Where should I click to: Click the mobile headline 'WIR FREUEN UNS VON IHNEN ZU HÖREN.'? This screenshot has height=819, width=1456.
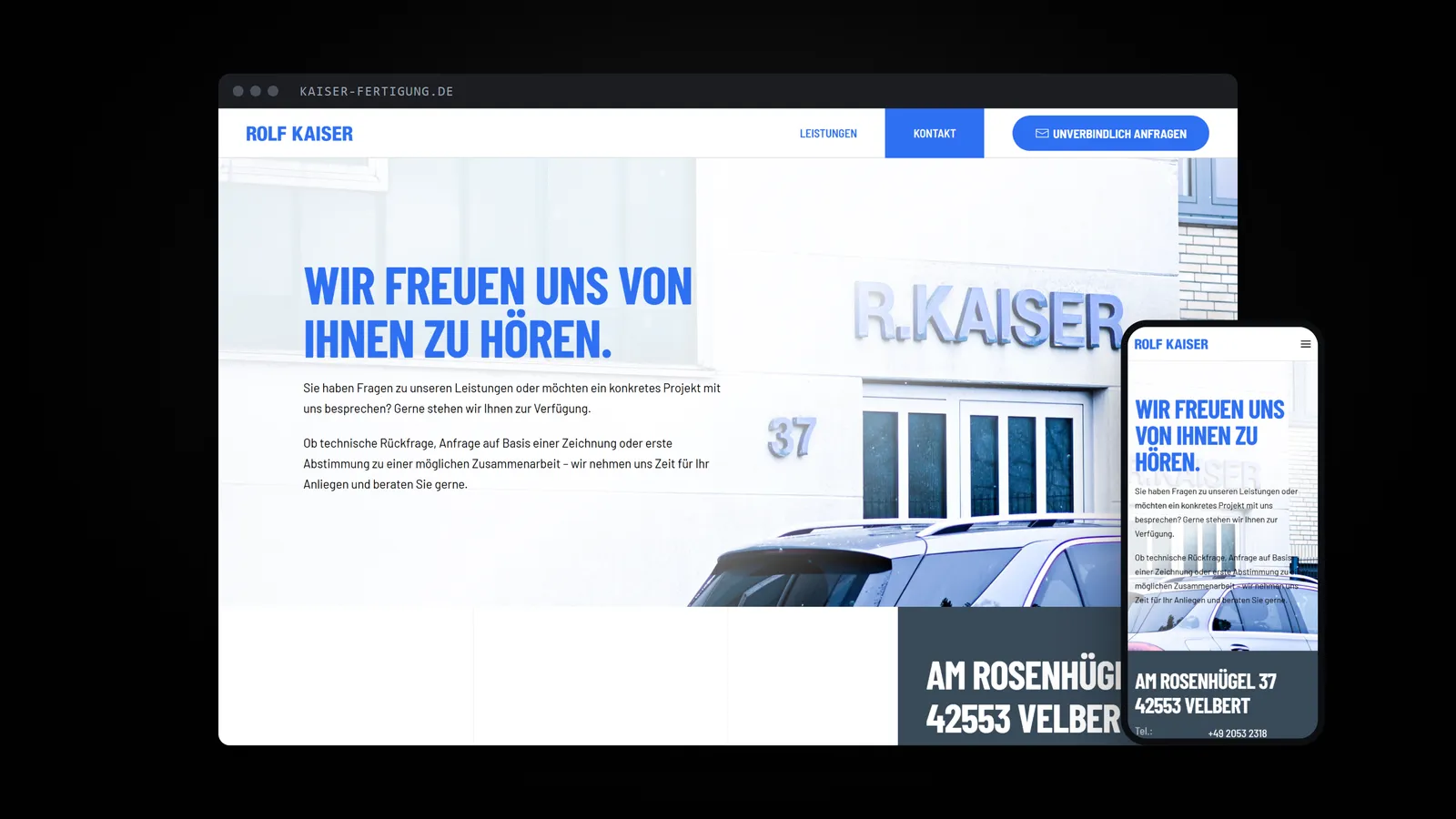[x=1209, y=436]
